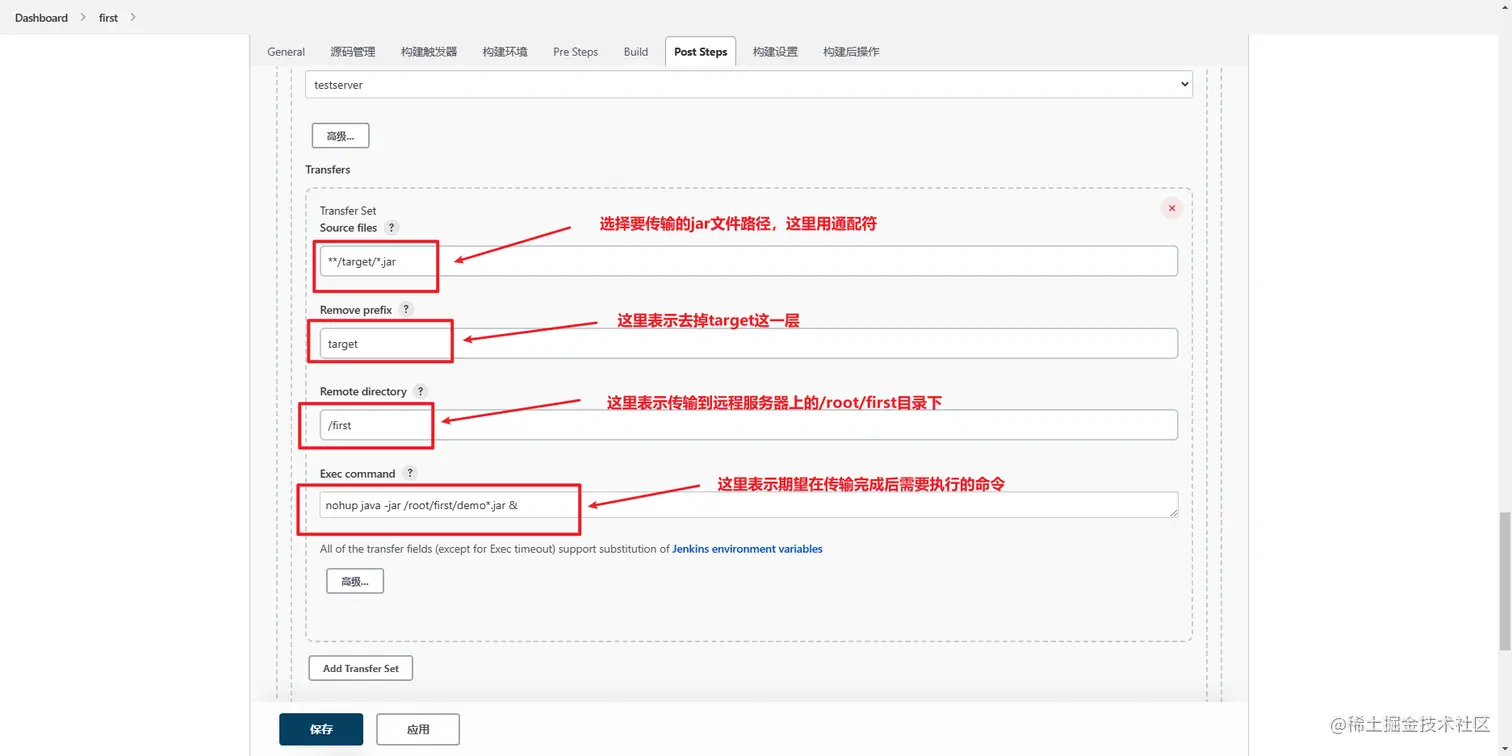Open help for Source files
1512x756 pixels.
click(392, 228)
